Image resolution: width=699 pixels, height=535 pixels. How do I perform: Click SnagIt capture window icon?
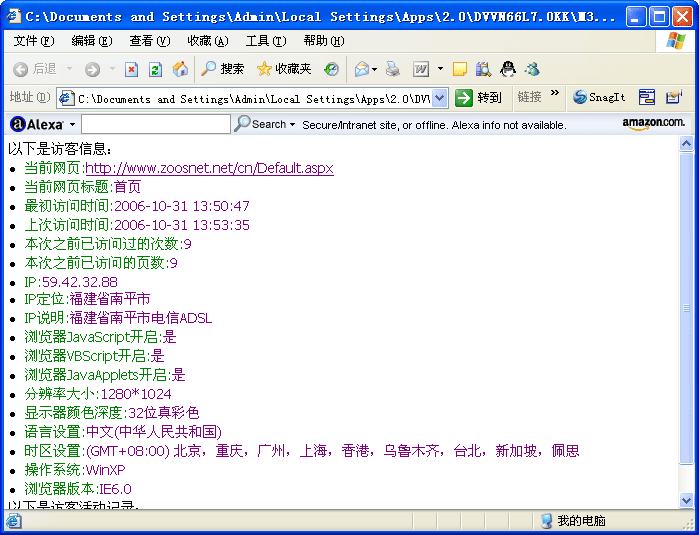(646, 97)
